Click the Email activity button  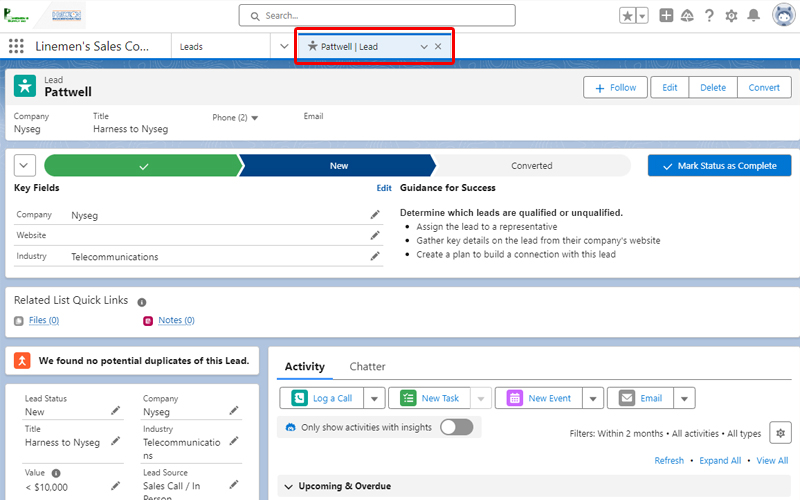coord(641,398)
